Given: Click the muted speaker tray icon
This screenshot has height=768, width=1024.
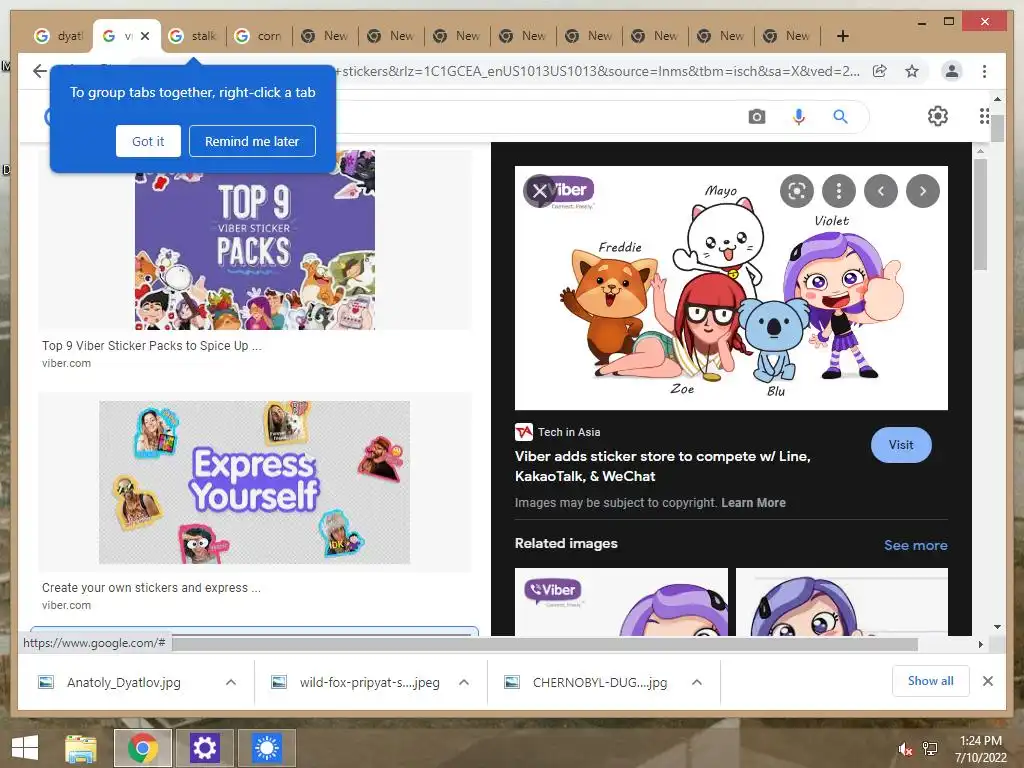Looking at the screenshot, I should click(904, 750).
